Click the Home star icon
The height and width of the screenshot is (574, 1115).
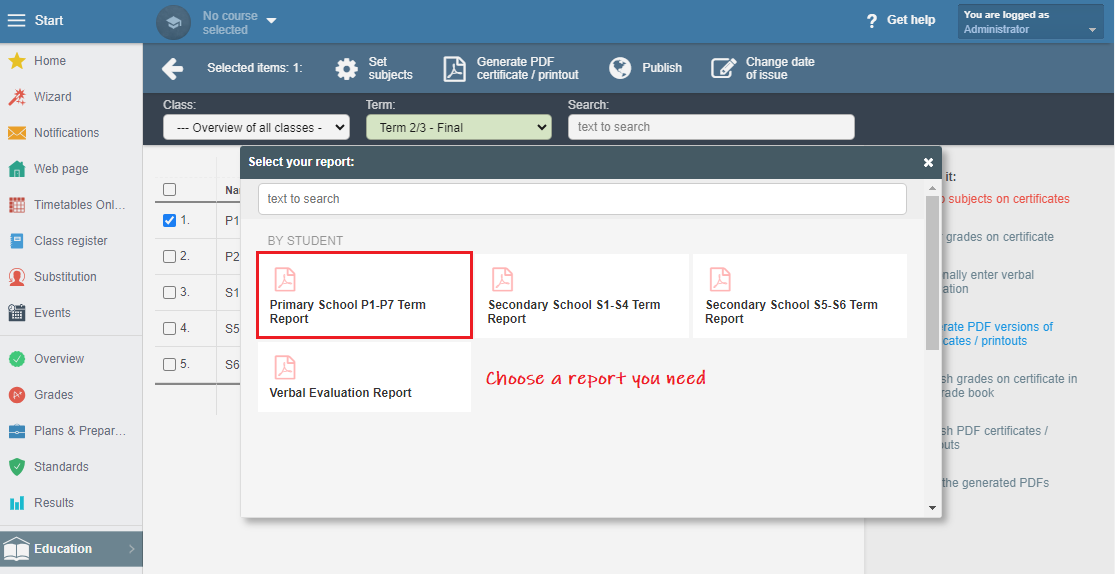[17, 60]
